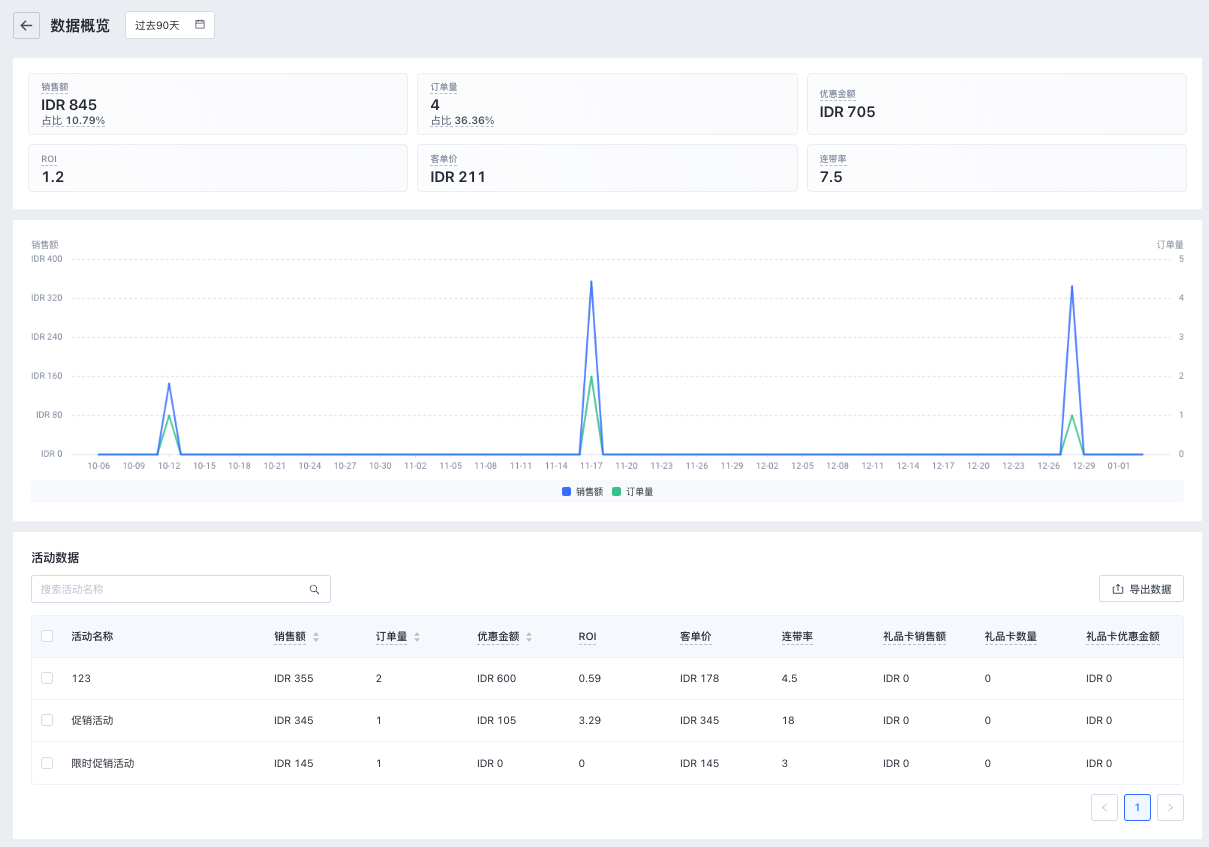This screenshot has width=1209, height=847.
Task: Click the ROI metric card label
Action: [x=49, y=159]
